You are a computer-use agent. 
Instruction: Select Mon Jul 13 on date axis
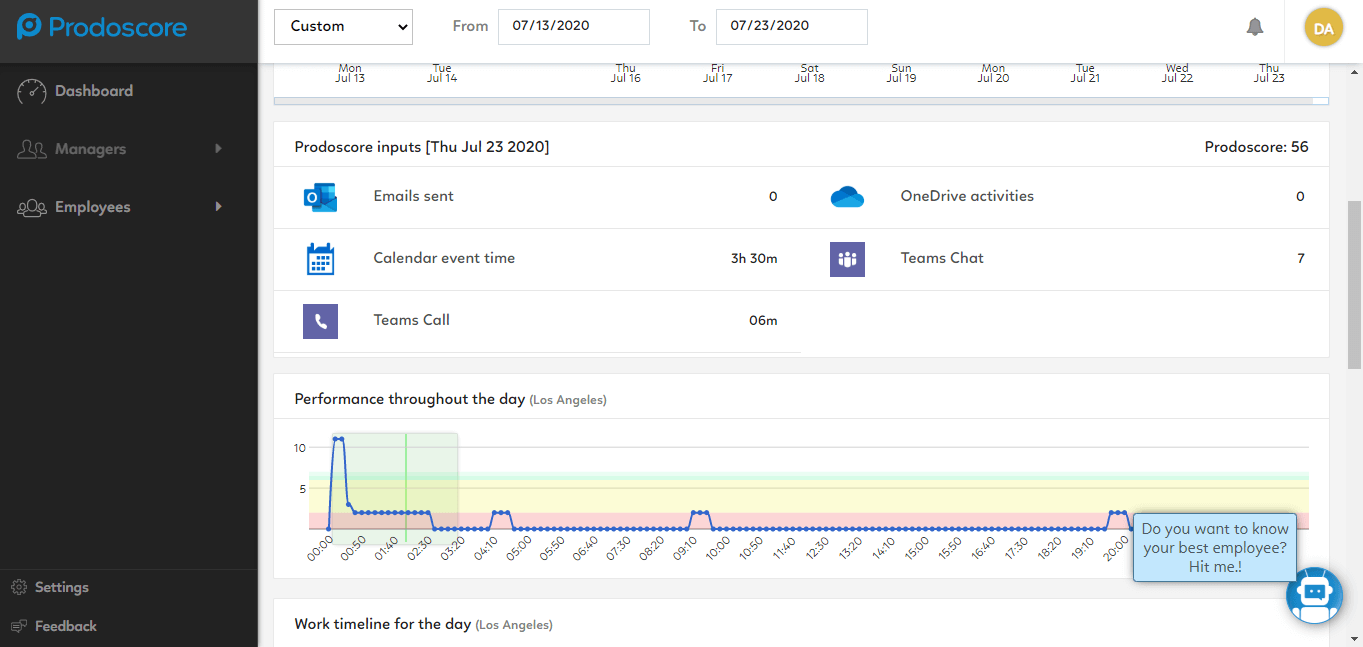[351, 73]
